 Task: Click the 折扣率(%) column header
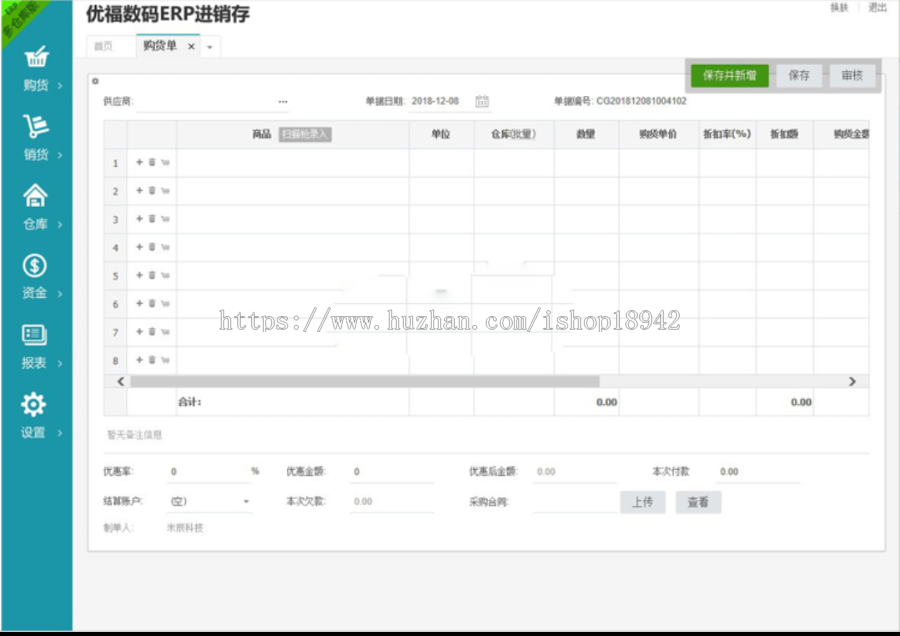[x=727, y=134]
